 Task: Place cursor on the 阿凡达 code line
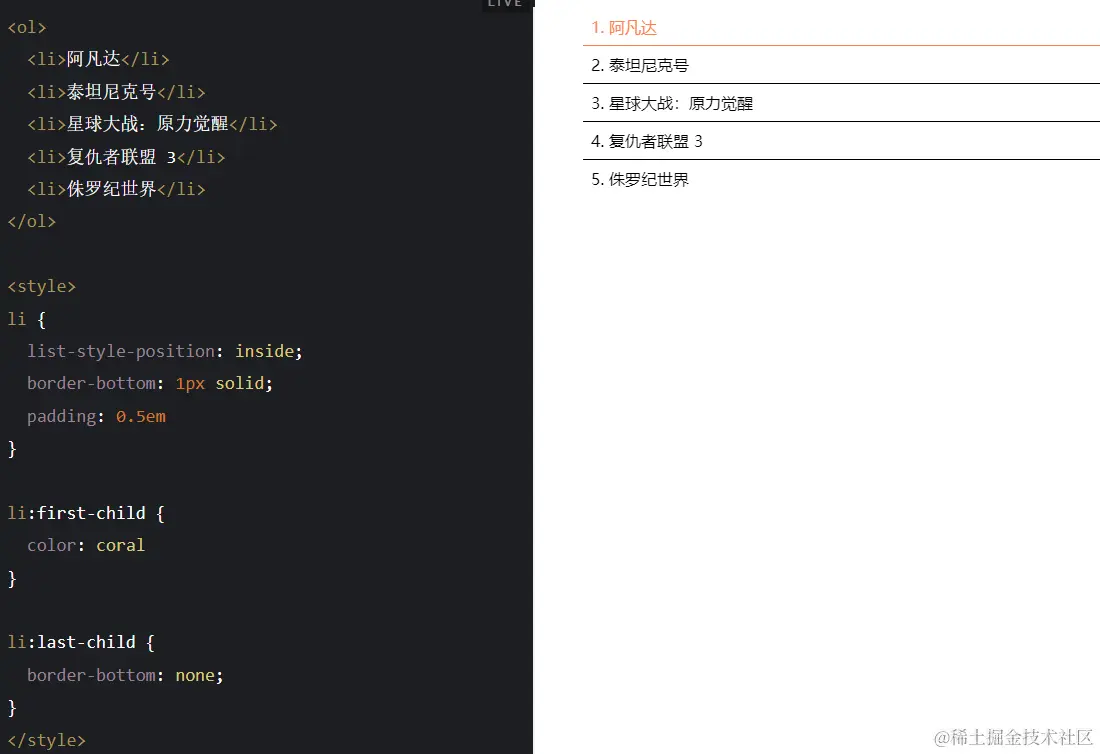click(98, 59)
